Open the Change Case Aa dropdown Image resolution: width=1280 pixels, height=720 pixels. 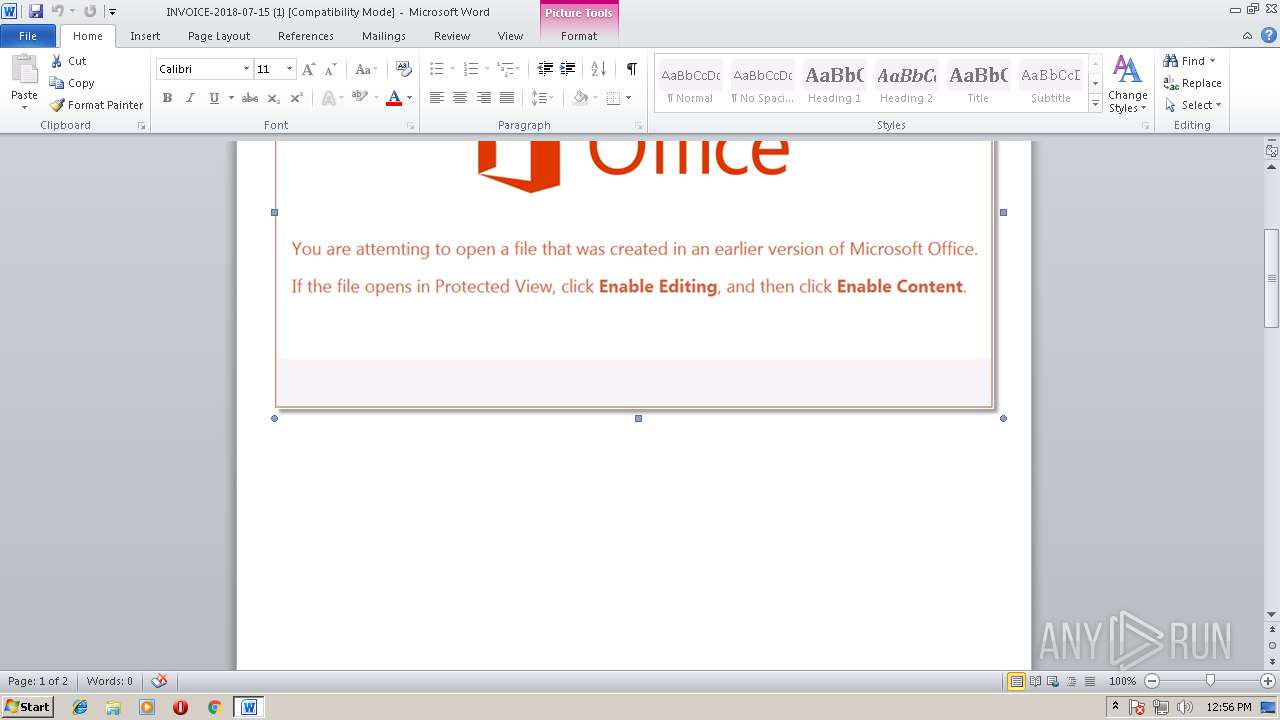365,69
